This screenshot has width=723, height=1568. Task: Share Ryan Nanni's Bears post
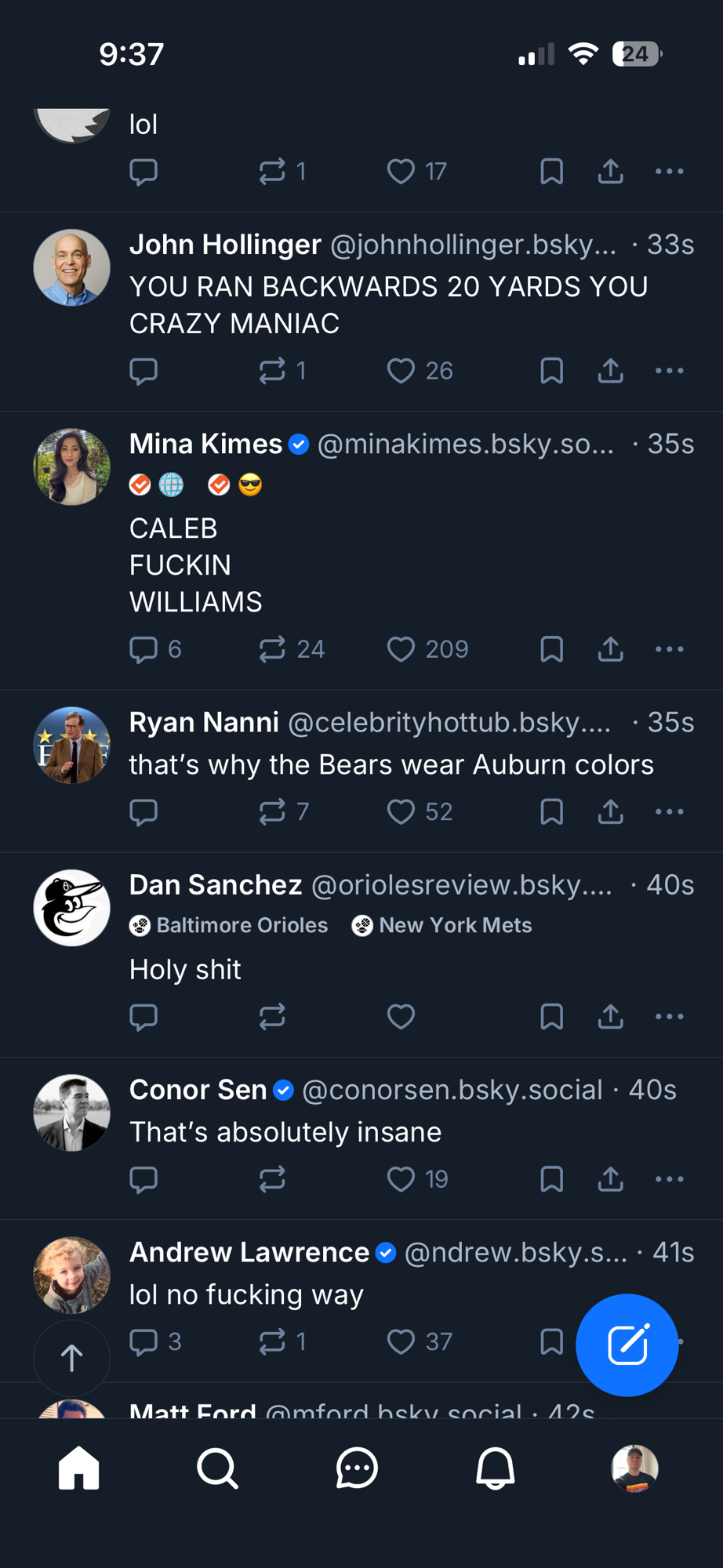[610, 811]
